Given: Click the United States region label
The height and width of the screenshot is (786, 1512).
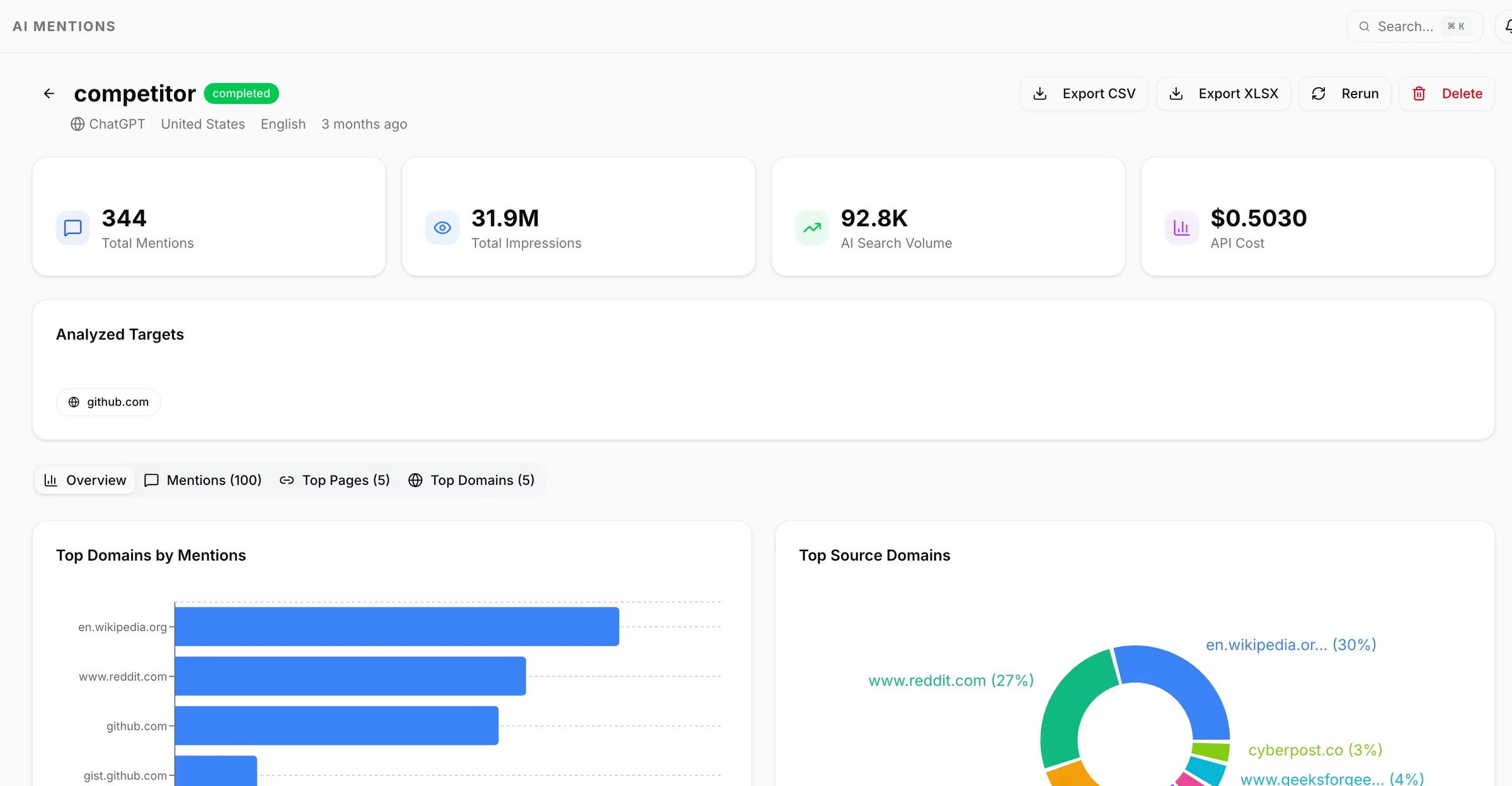Looking at the screenshot, I should click(x=203, y=124).
